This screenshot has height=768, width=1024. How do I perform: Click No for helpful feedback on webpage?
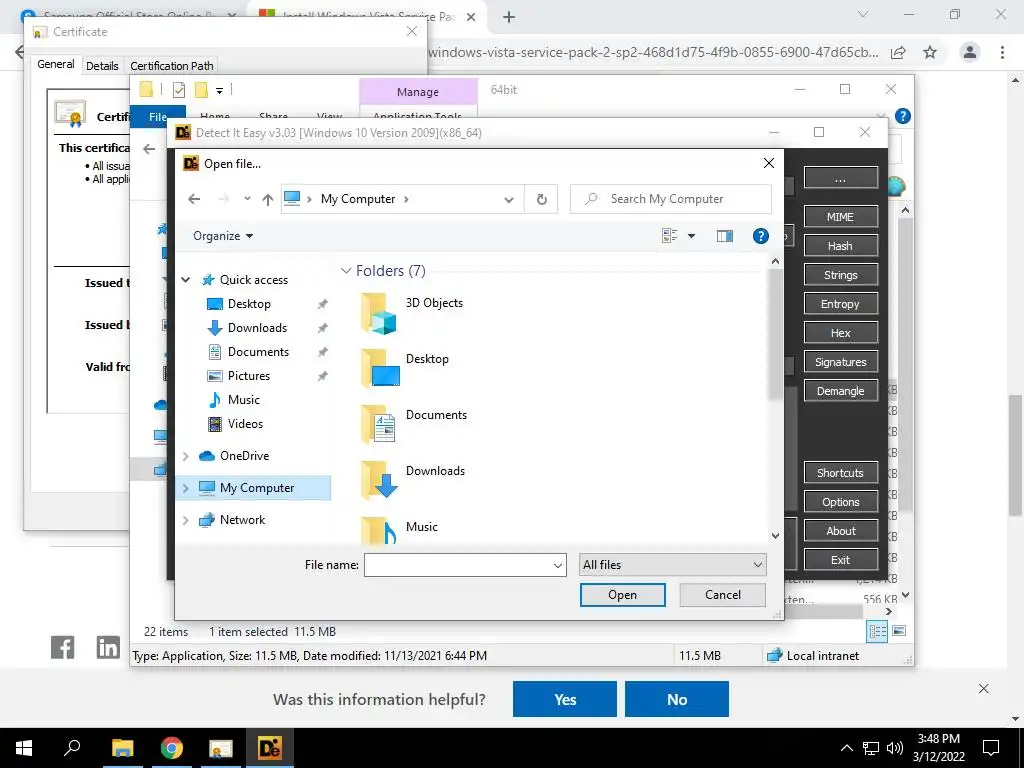(x=677, y=699)
